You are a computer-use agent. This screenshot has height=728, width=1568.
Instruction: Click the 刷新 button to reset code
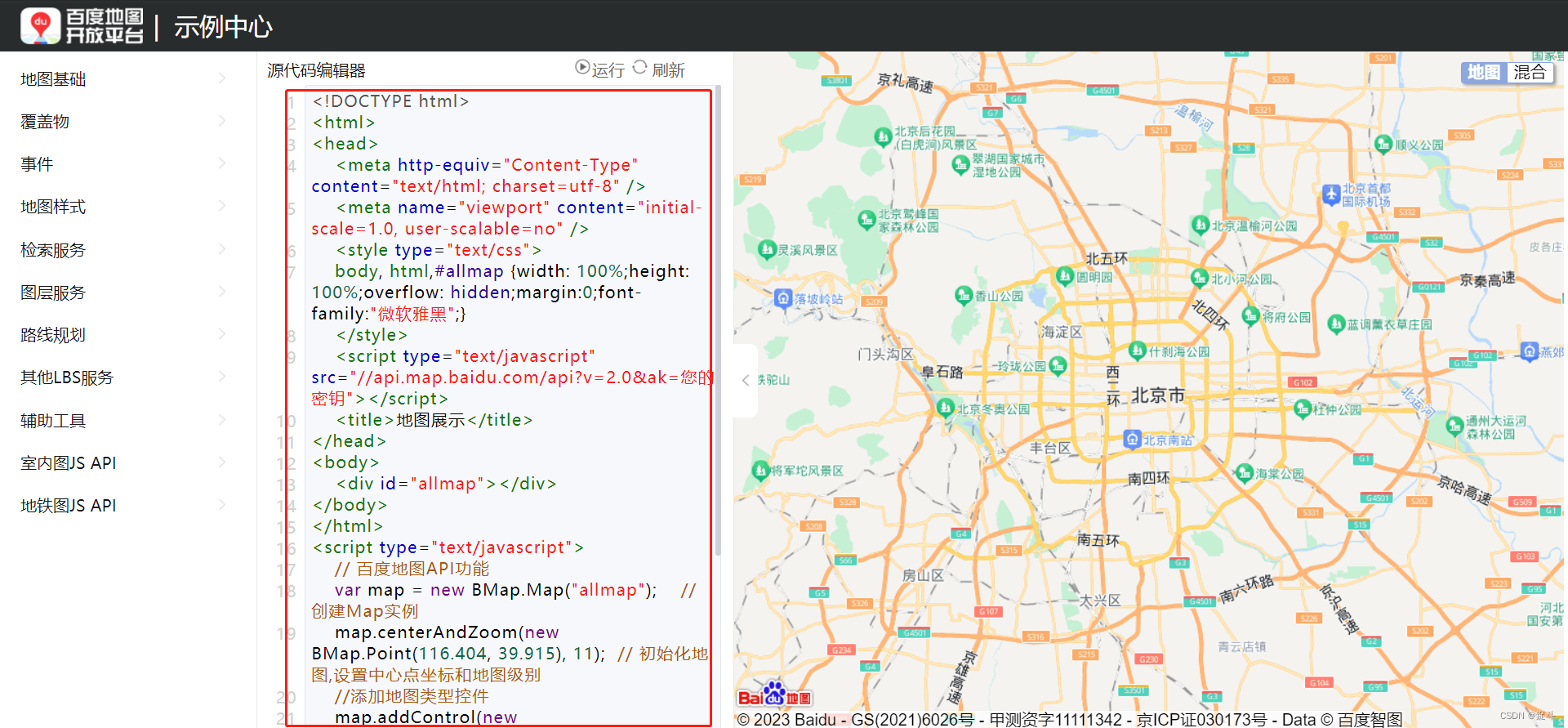[659, 69]
